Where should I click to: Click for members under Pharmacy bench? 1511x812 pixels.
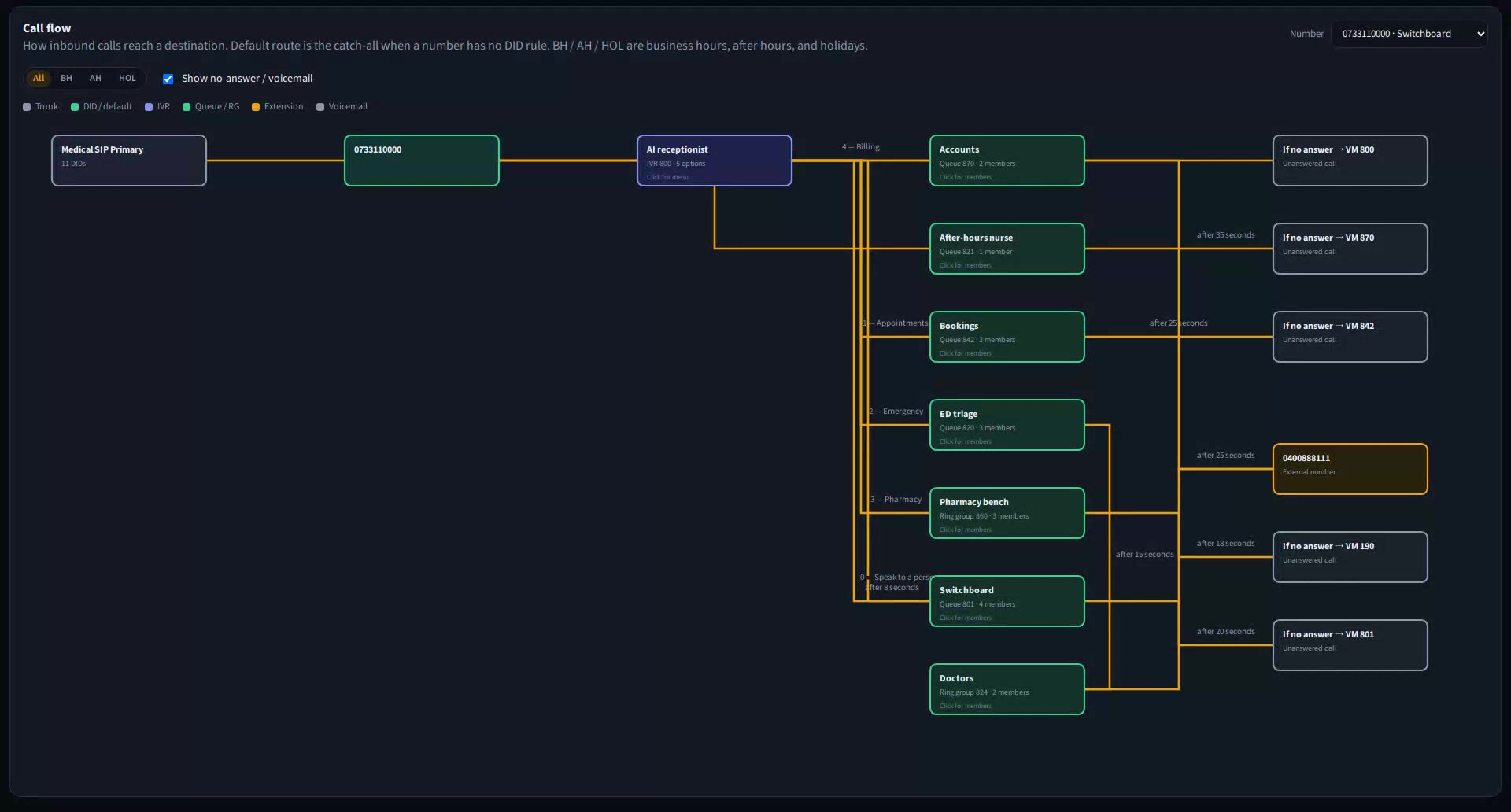[x=966, y=530]
